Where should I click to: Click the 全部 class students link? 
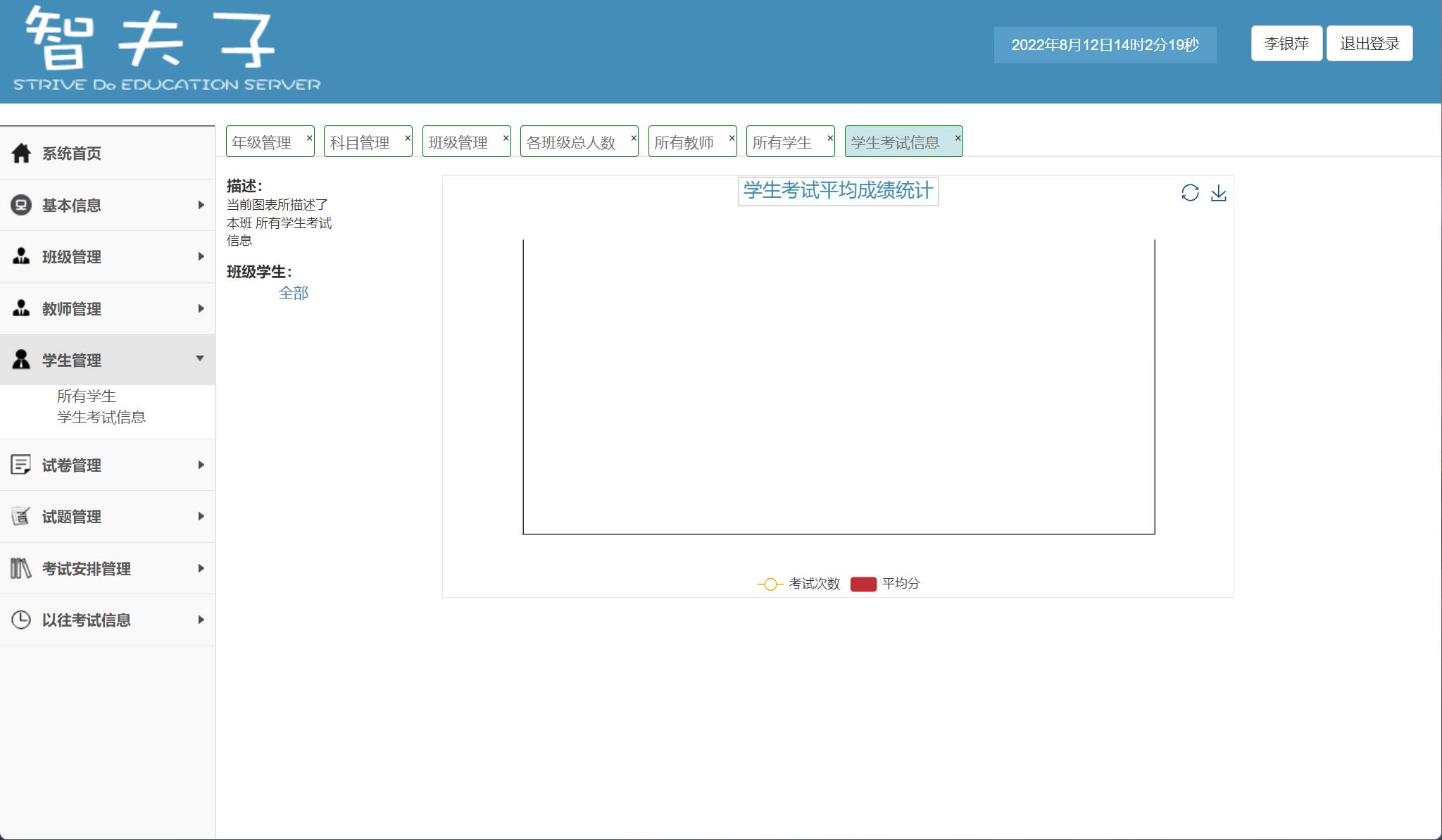293,293
